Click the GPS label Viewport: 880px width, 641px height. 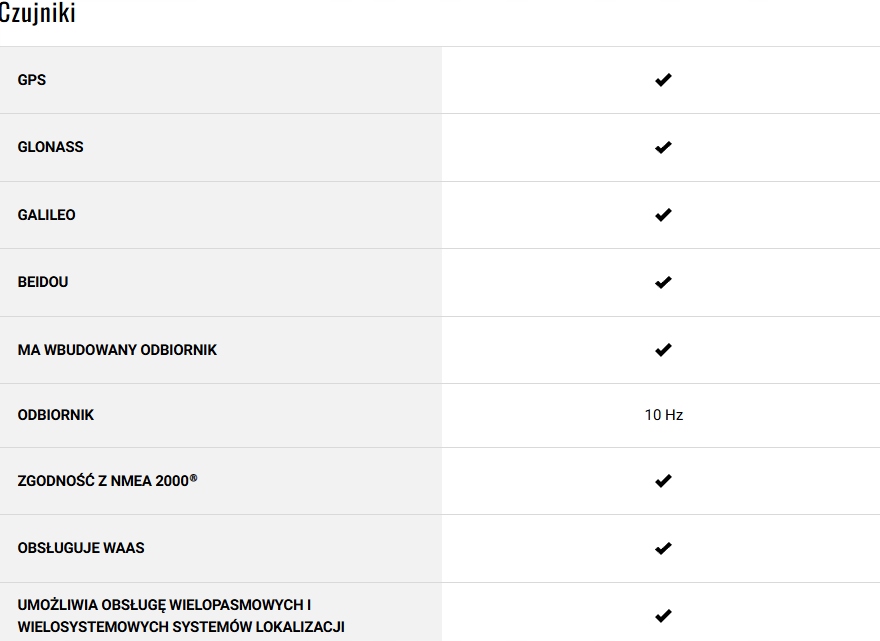tap(32, 80)
